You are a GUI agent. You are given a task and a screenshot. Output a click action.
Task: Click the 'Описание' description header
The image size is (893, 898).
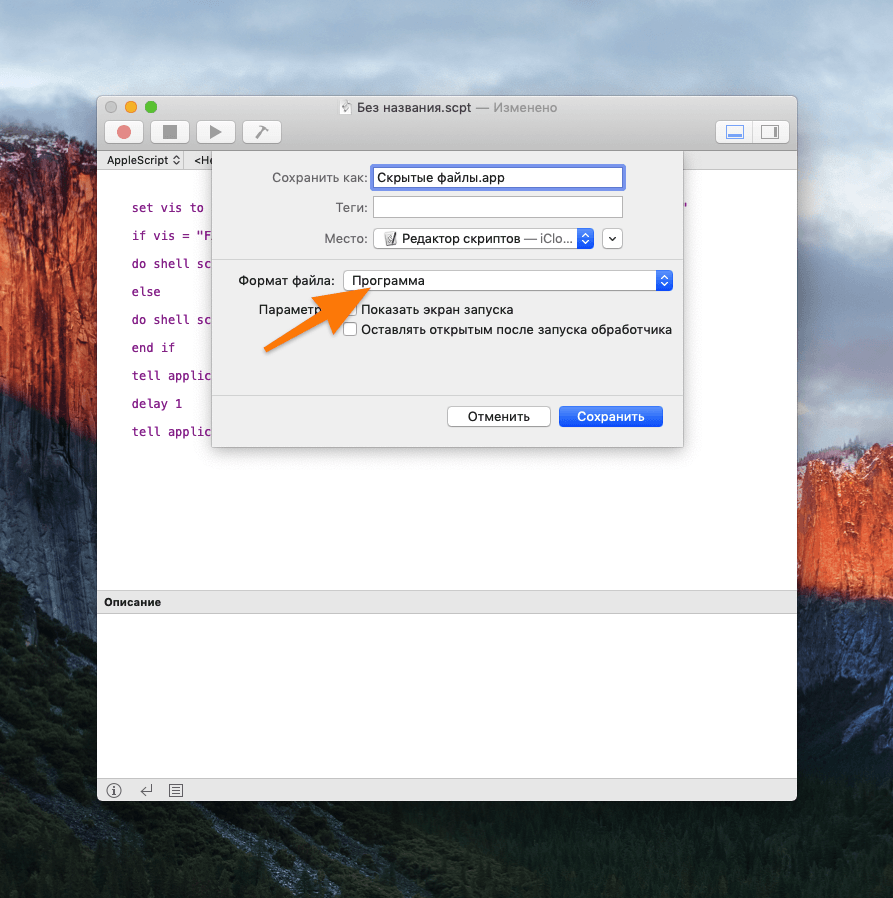point(132,602)
